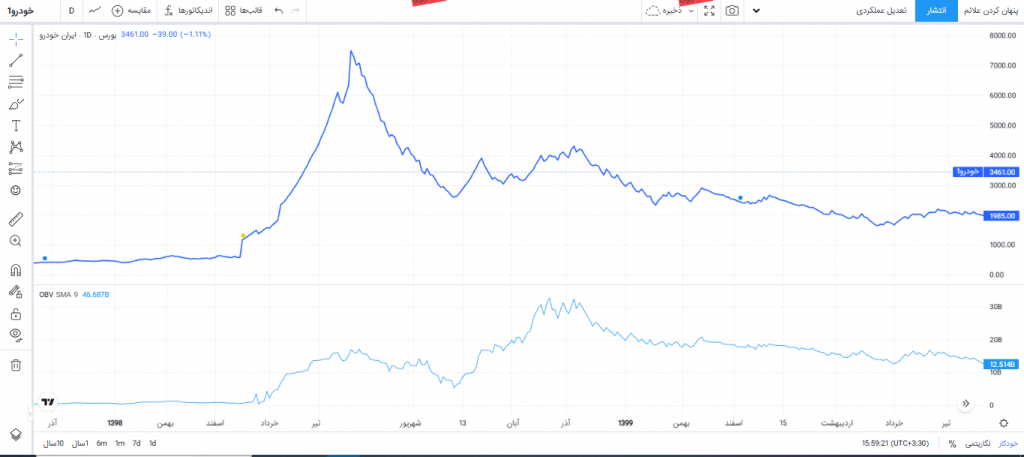
Task: Click the خودرو1 symbol search field
Action: pos(20,10)
